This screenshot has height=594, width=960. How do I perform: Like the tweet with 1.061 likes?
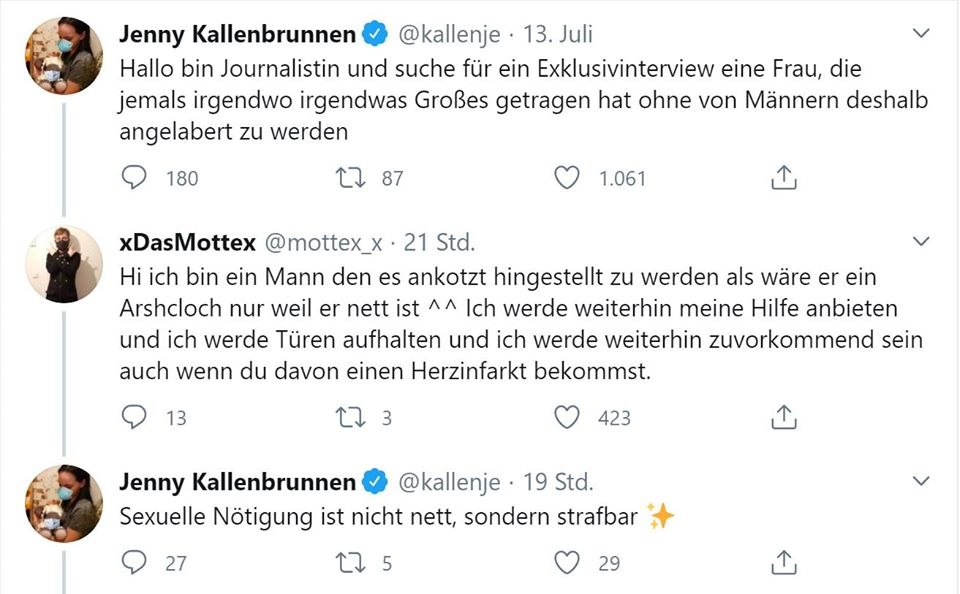567,178
